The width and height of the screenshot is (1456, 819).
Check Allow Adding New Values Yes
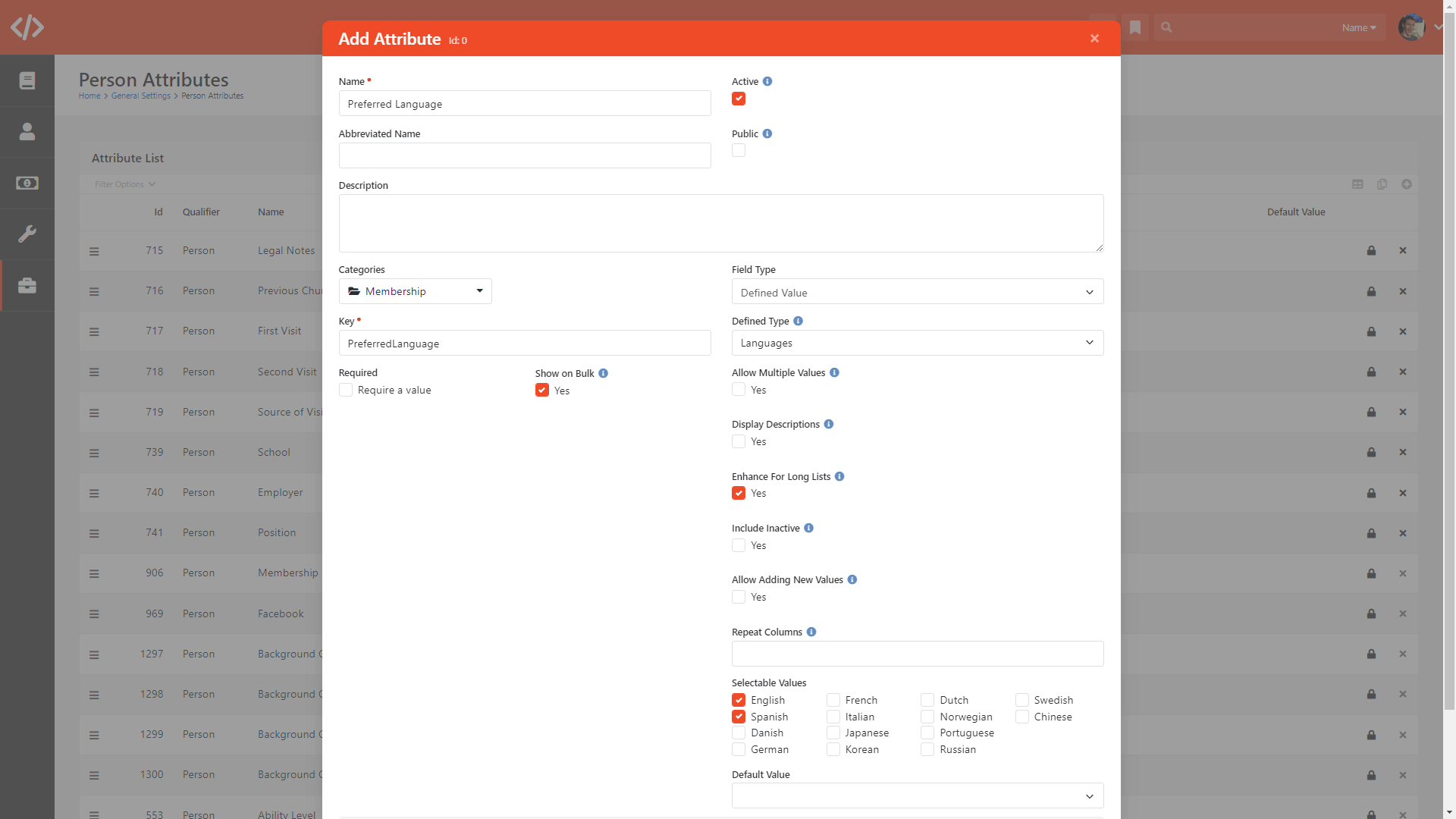tap(739, 597)
